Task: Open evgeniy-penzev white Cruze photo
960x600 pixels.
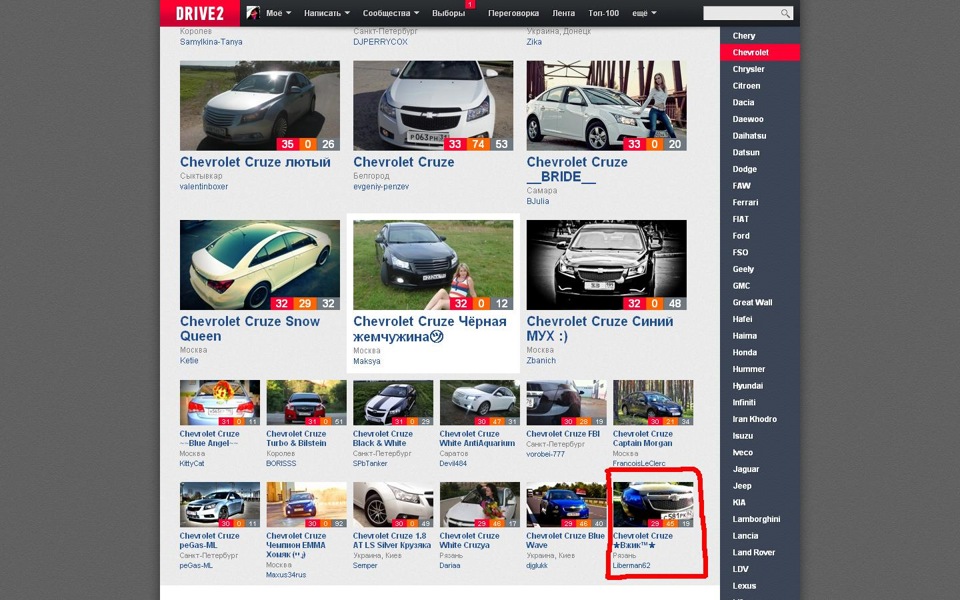Action: point(433,105)
